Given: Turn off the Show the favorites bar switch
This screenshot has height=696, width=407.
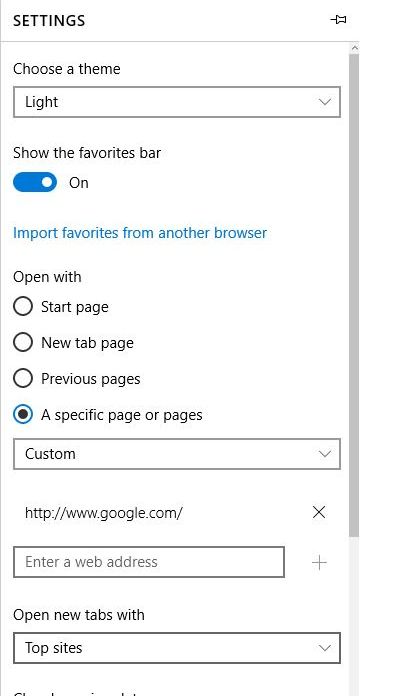Looking at the screenshot, I should 35,182.
